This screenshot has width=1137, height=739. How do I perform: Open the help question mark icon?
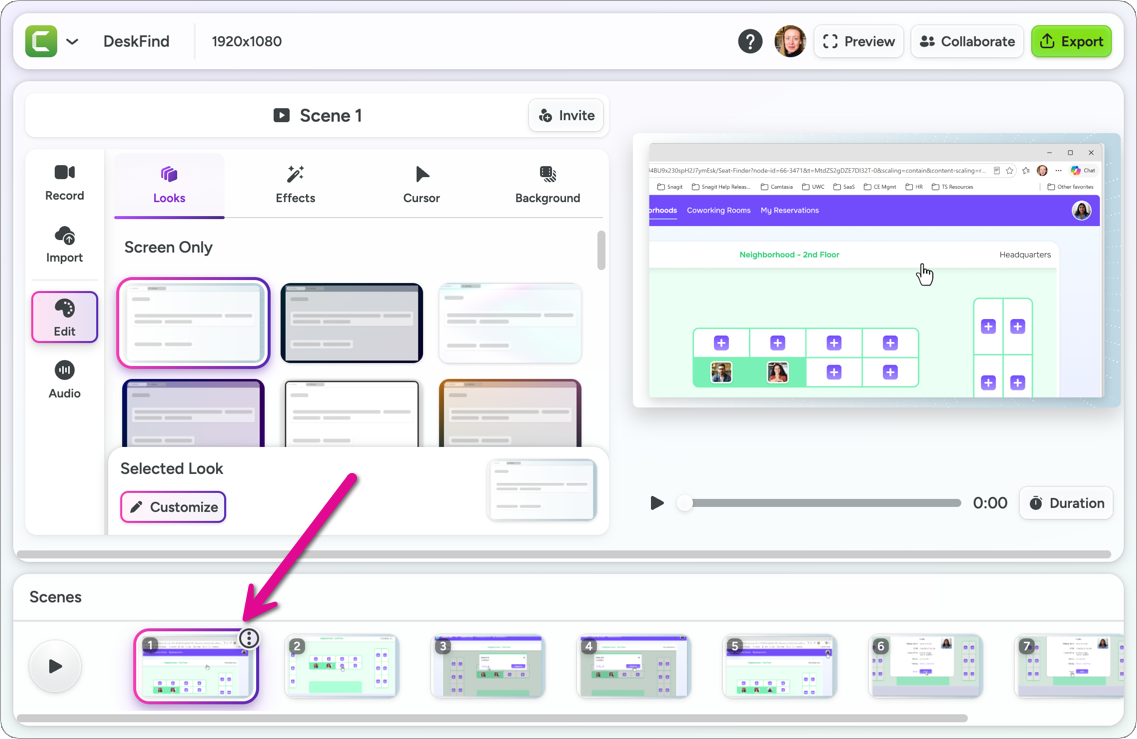(x=750, y=41)
